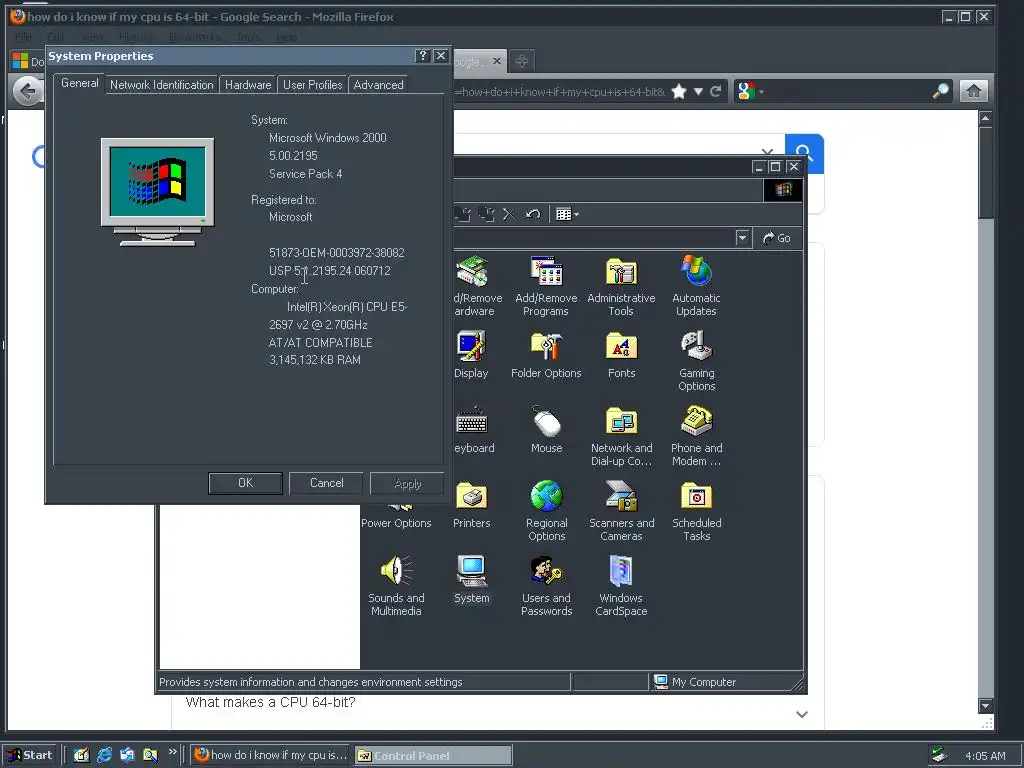The height and width of the screenshot is (768, 1024).
Task: Click the Firefox page scrollbar up arrow
Action: pyautogui.click(x=985, y=118)
